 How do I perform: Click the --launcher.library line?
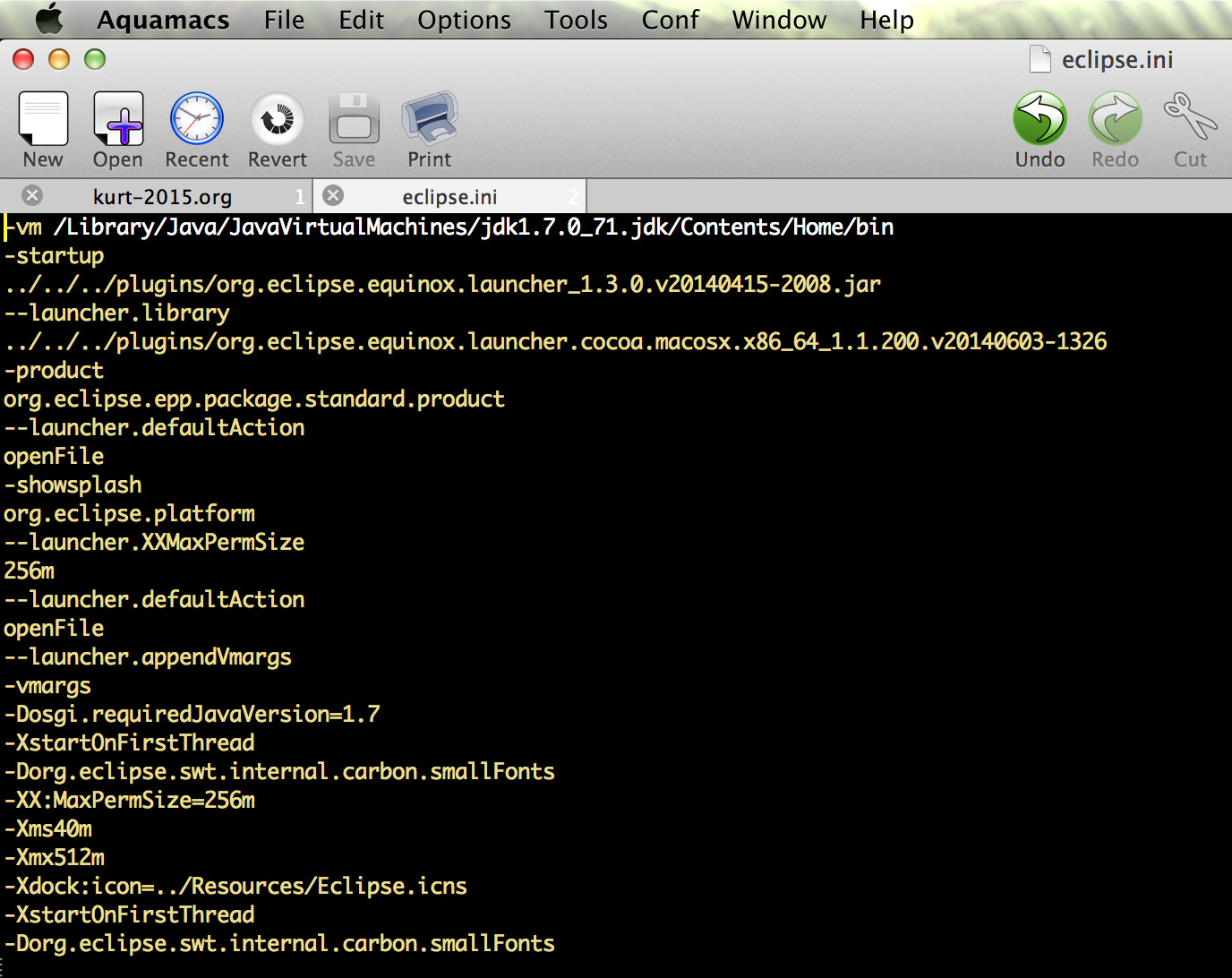116,313
